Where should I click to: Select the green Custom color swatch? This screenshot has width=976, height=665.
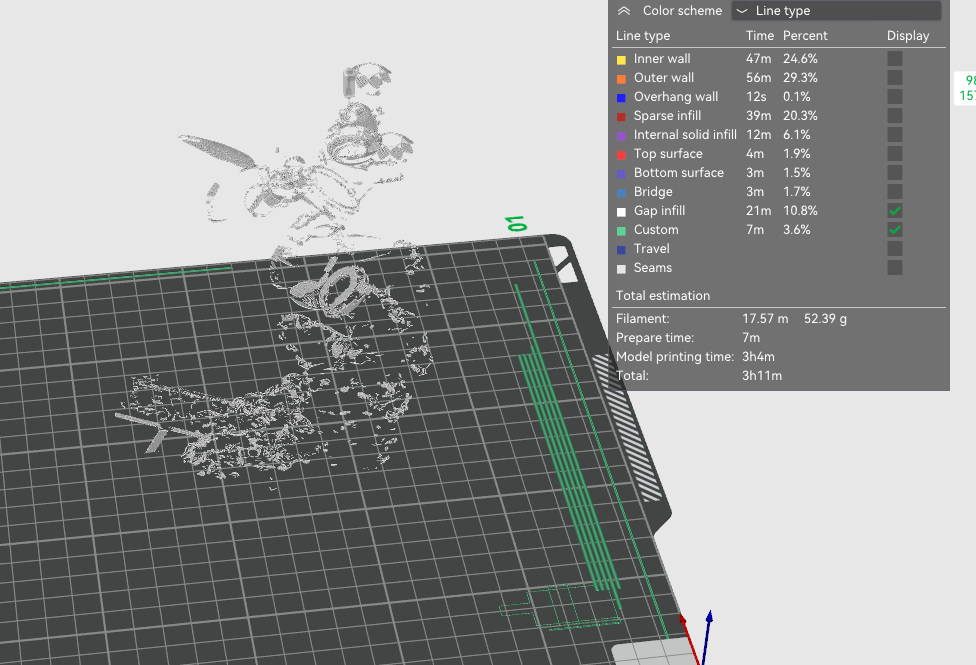click(622, 229)
